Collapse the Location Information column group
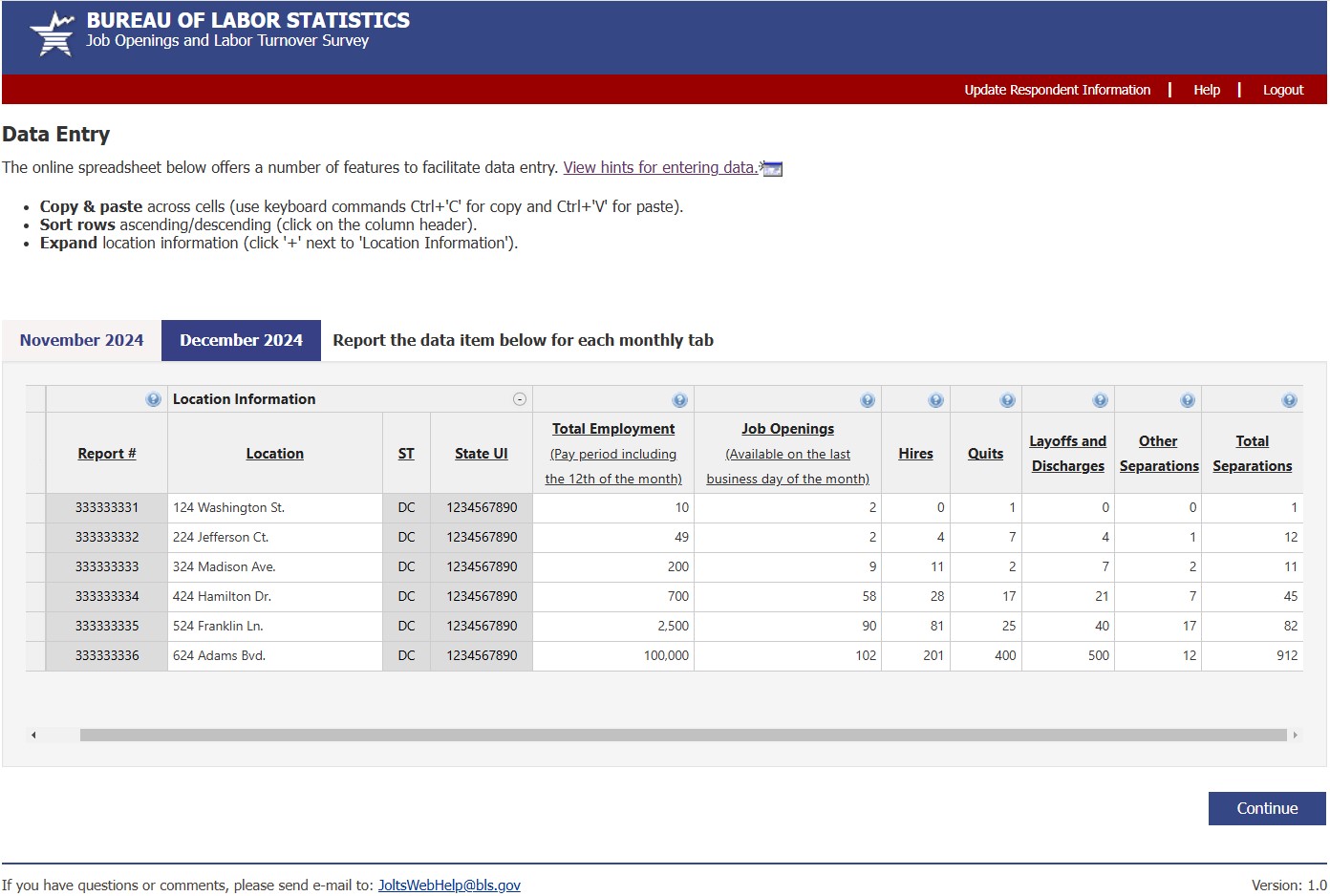This screenshot has height=896, width=1330. (x=520, y=399)
